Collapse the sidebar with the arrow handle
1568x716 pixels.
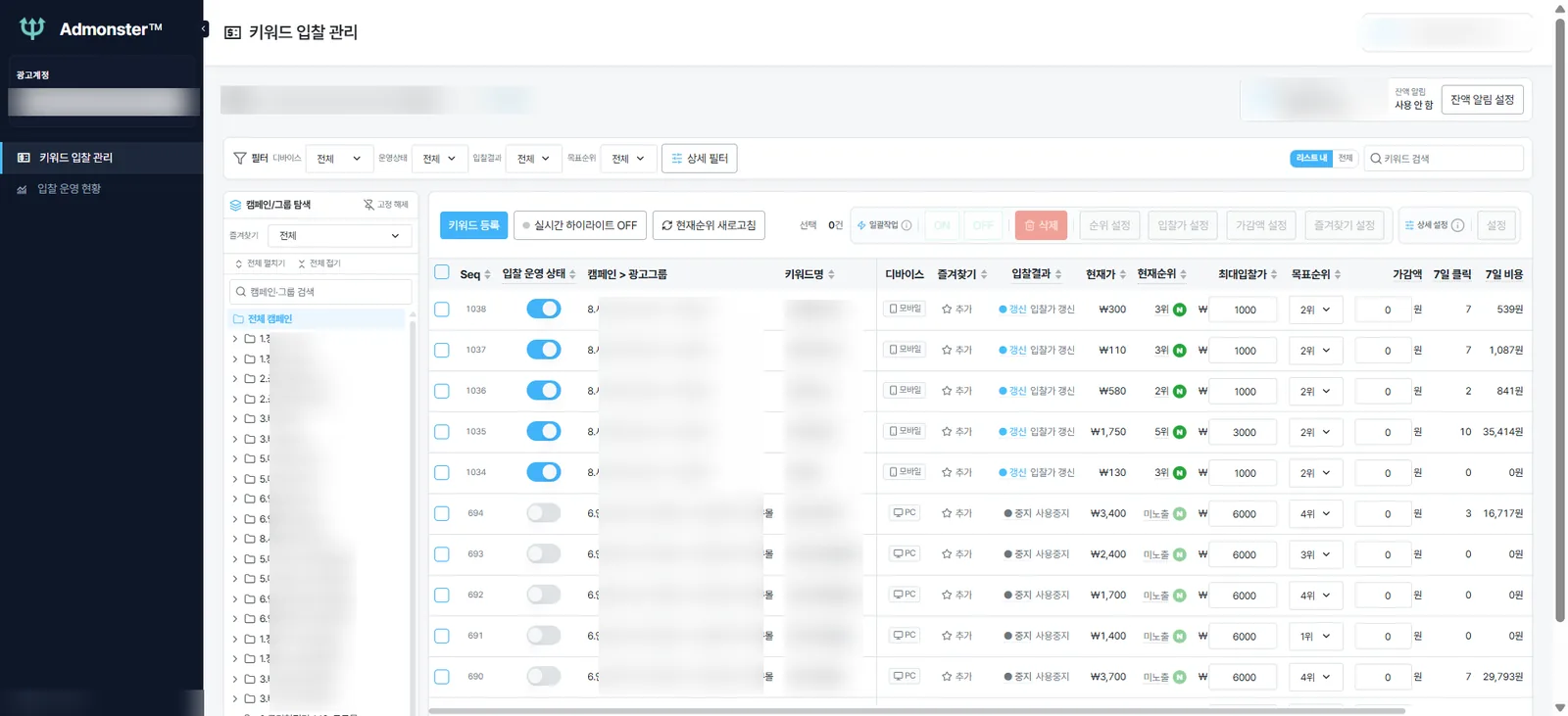tap(204, 28)
